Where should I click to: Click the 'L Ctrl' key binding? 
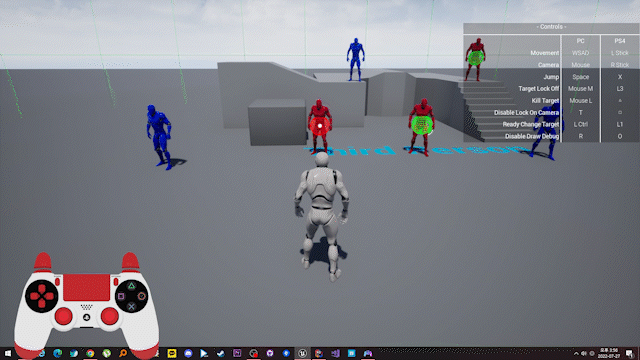point(580,124)
